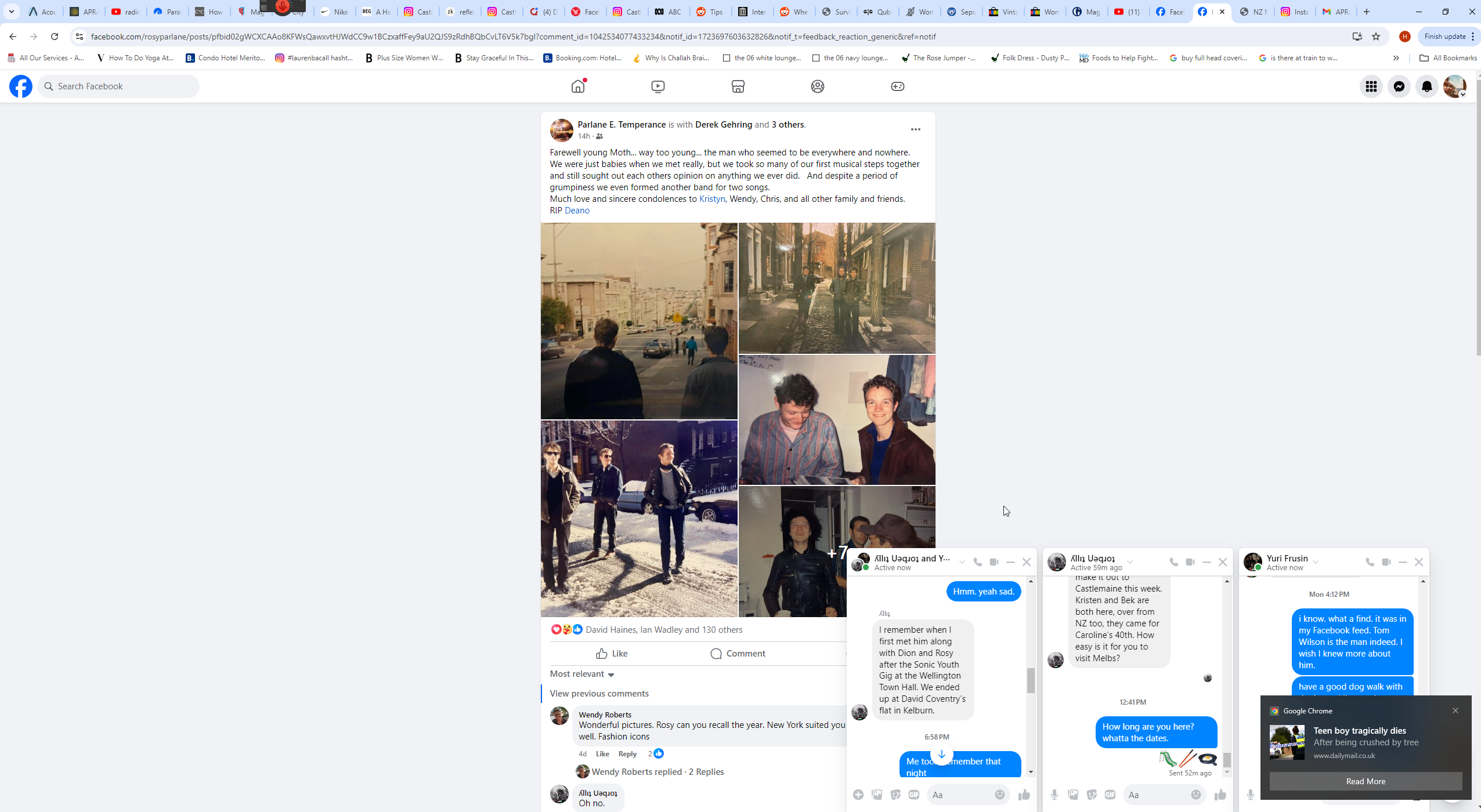The width and height of the screenshot is (1481, 812).
Task: Jump to latest message arrow in group chat
Action: point(942,755)
